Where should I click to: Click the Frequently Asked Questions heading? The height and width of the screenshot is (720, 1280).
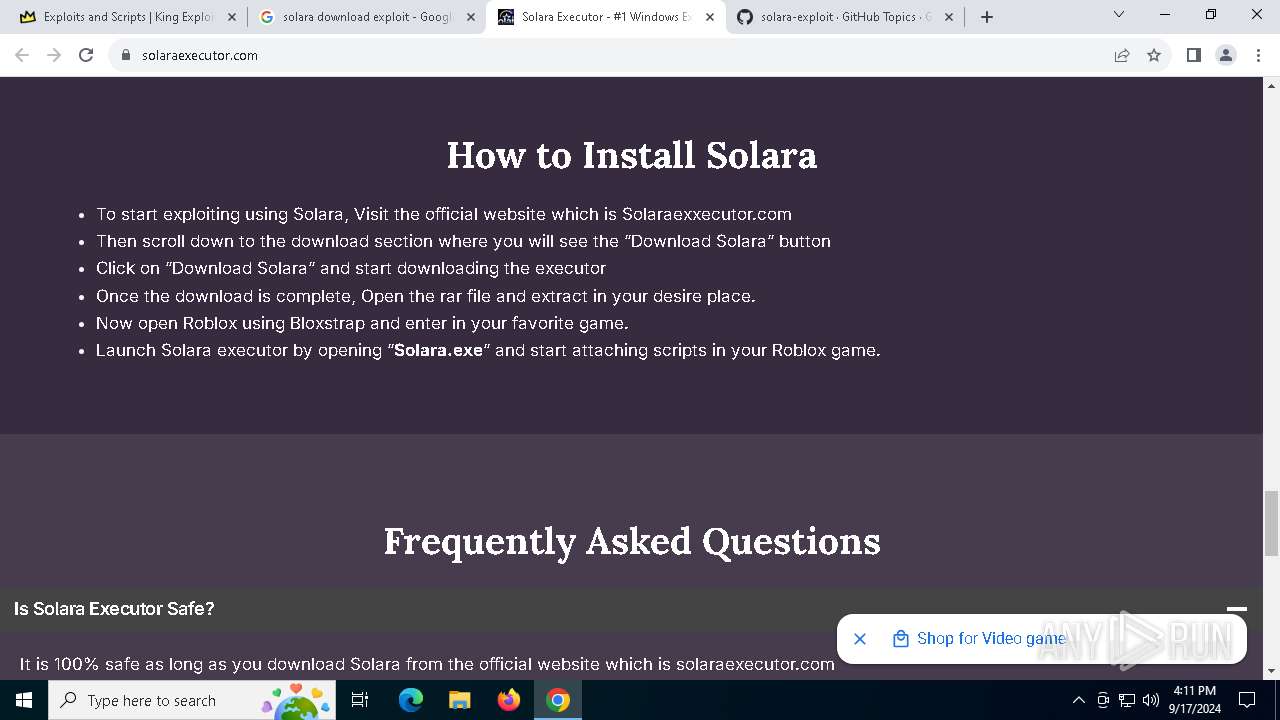pos(632,541)
